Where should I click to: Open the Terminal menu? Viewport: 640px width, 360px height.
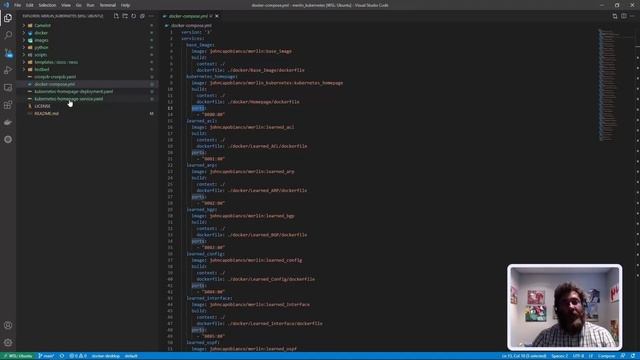(x=108, y=5)
